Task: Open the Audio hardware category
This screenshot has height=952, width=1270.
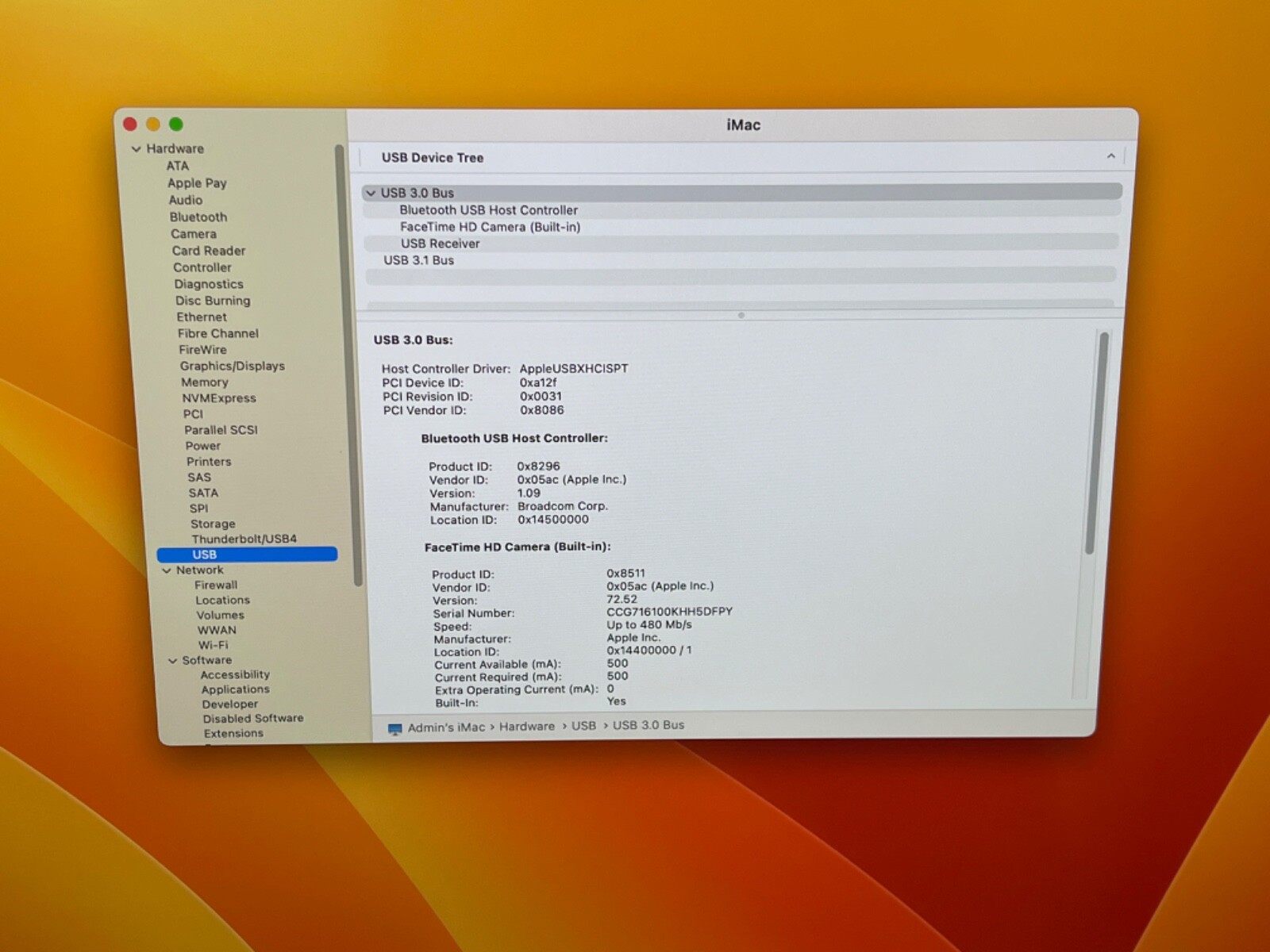Action: (x=185, y=200)
